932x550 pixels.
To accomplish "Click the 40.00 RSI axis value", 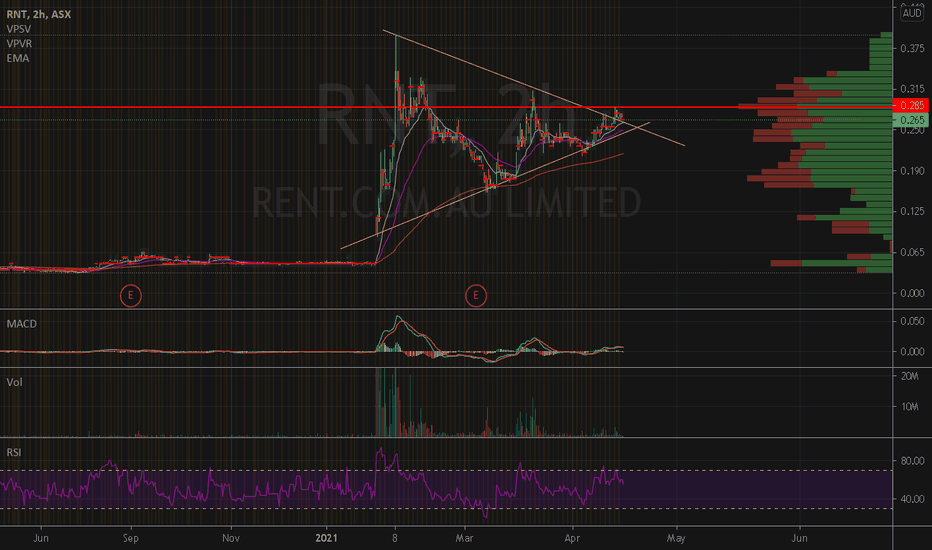I will coord(912,499).
